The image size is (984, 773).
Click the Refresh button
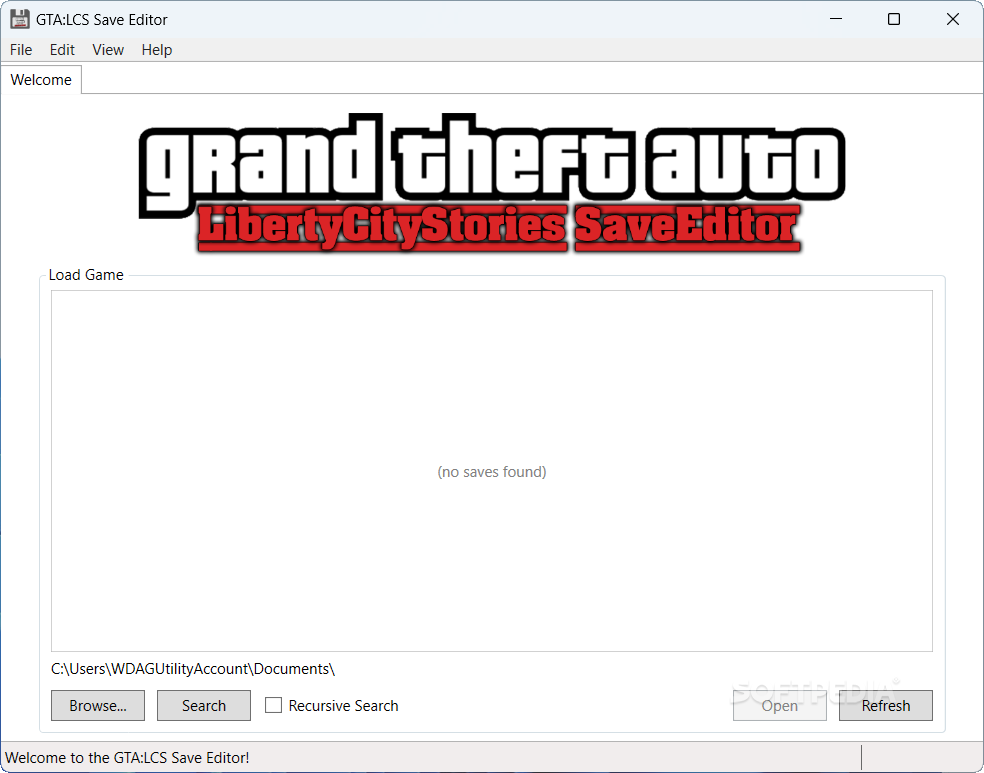click(885, 706)
